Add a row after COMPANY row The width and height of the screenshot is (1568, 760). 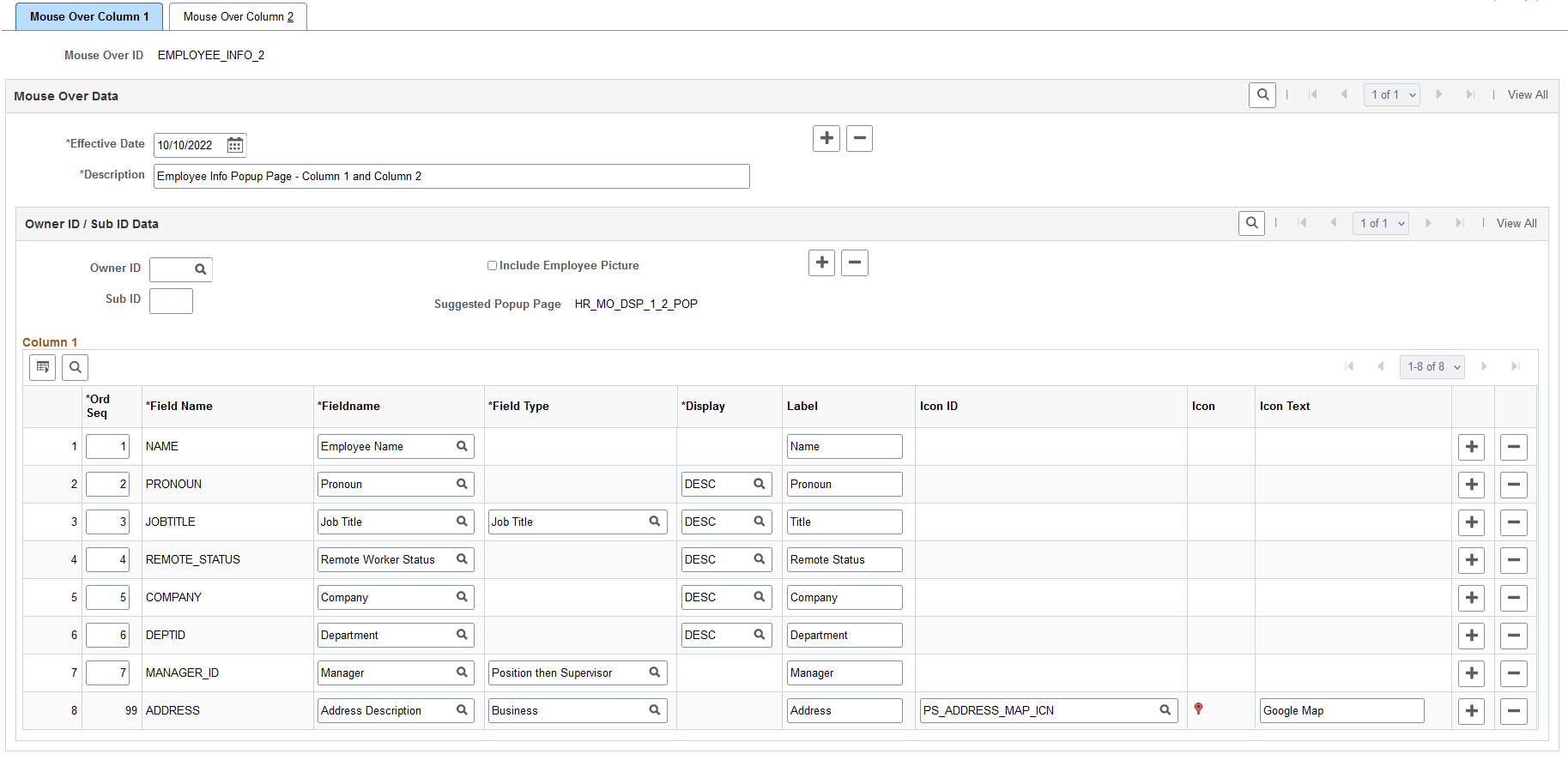click(x=1471, y=598)
